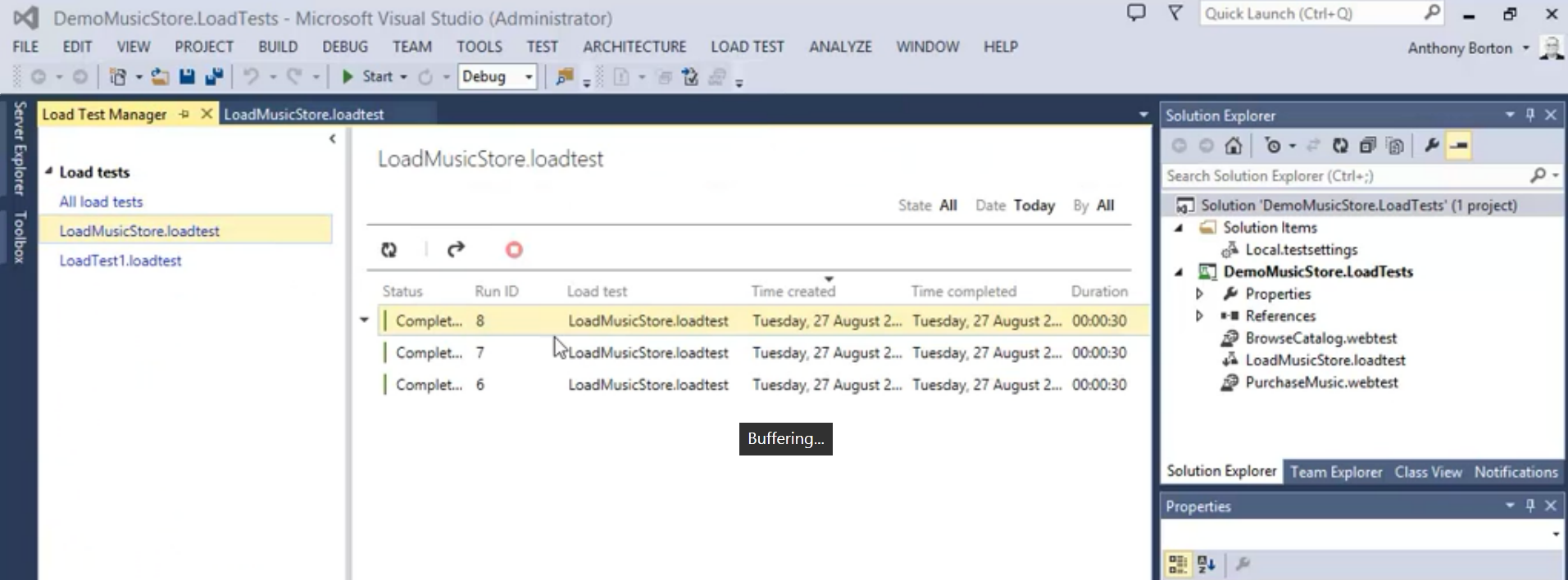1568x580 pixels.
Task: Click the Properties Alphabetical sort icon
Action: pos(1207,564)
